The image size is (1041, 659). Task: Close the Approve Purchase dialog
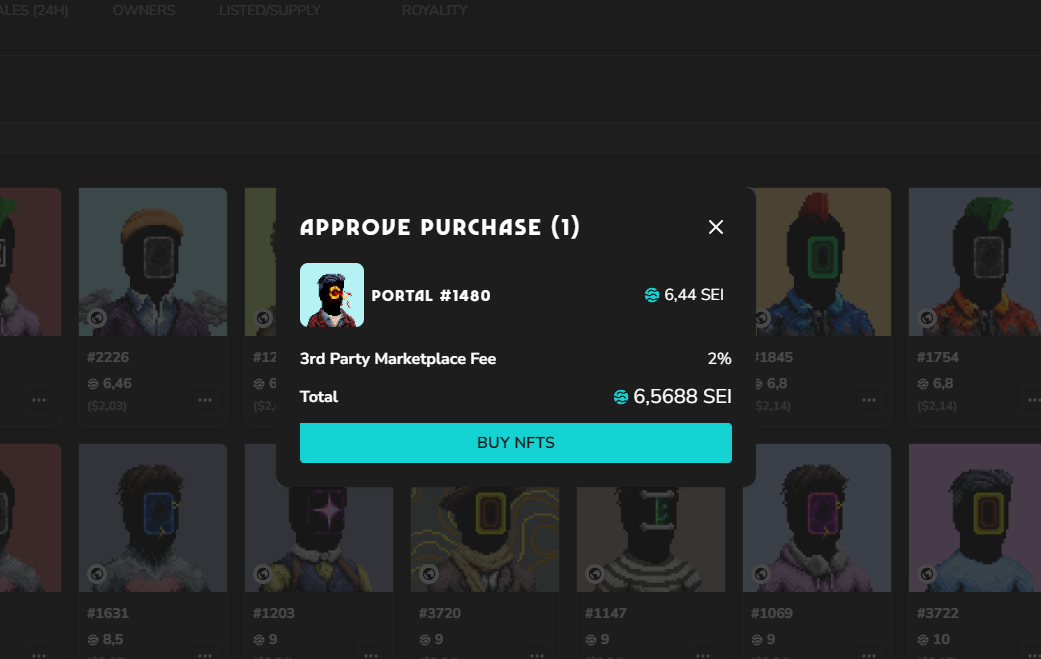pos(716,227)
